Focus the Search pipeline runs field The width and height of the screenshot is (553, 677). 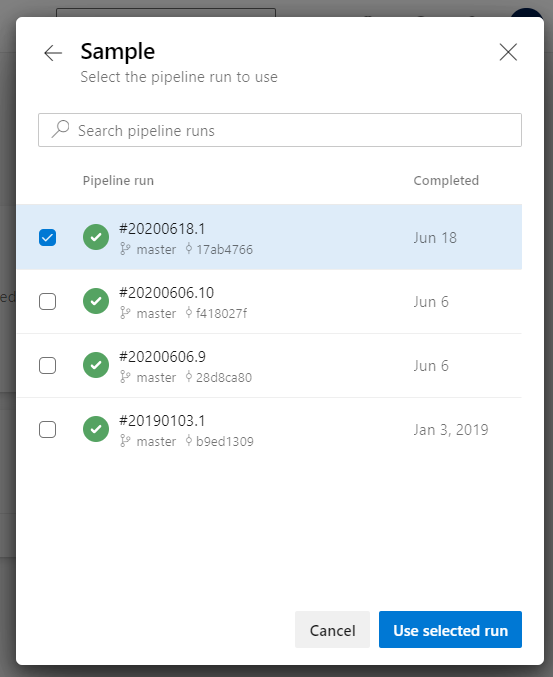tap(280, 130)
